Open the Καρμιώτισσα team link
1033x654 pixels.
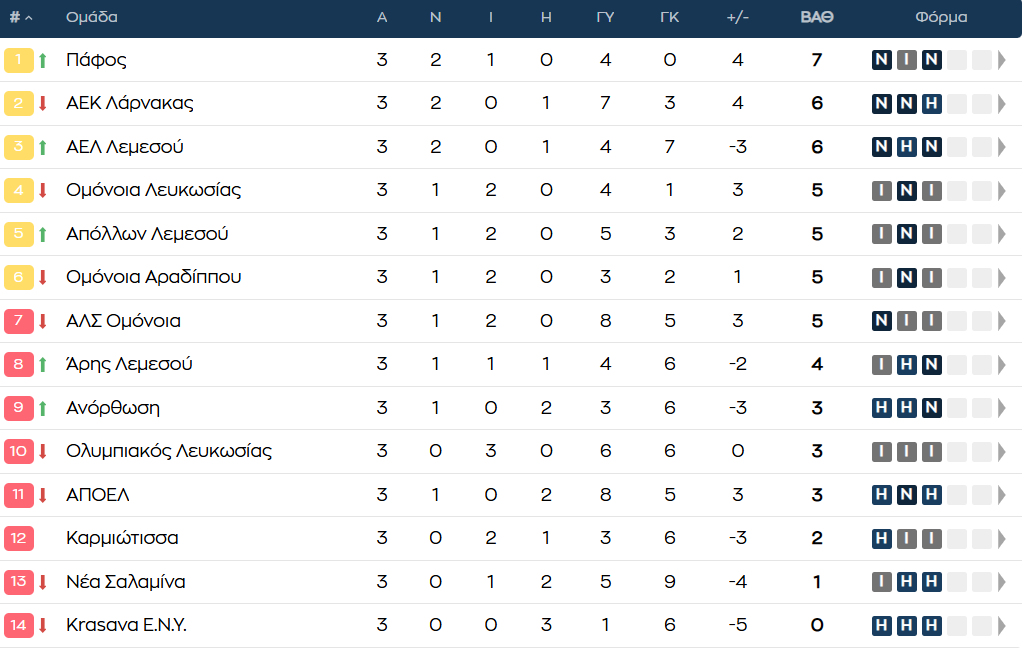pyautogui.click(x=122, y=538)
